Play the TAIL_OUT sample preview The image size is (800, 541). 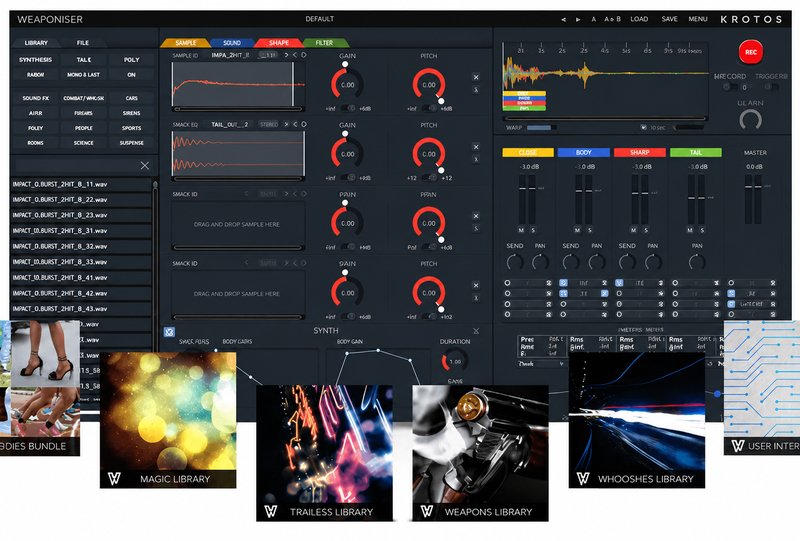click(x=304, y=125)
